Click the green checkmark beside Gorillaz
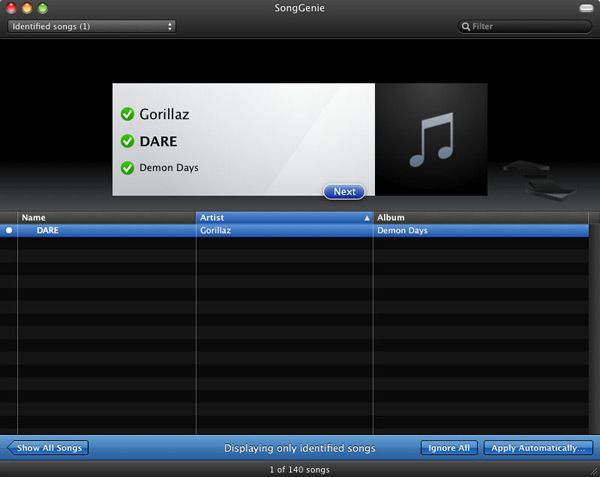 pyautogui.click(x=127, y=114)
